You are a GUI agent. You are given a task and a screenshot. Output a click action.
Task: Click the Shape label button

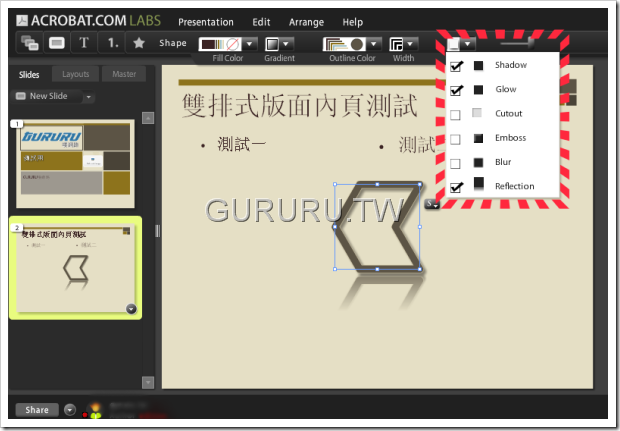pyautogui.click(x=173, y=43)
